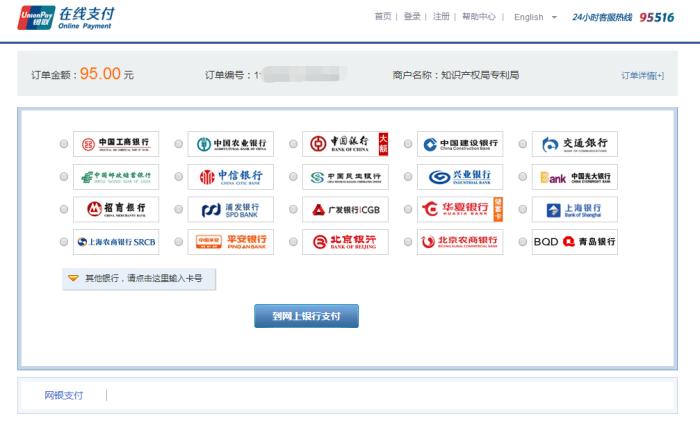
Task: Select the radio button for 中国银行
Action: pos(293,144)
